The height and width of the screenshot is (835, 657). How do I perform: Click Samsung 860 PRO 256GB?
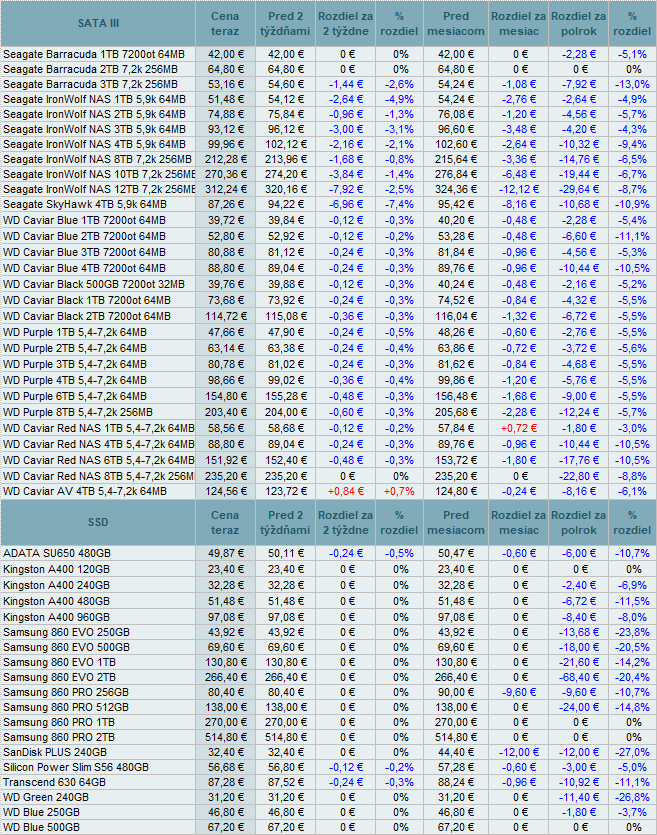(x=66, y=692)
